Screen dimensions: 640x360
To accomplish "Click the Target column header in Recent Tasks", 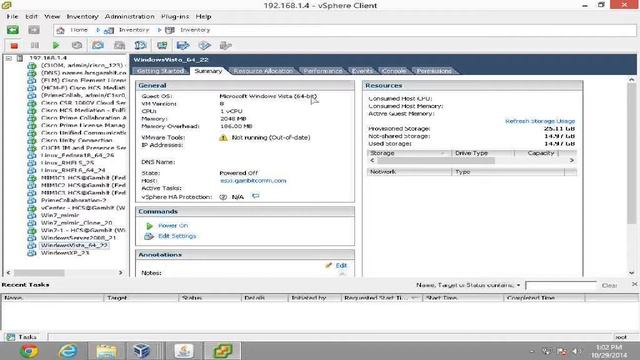I will pyautogui.click(x=141, y=298).
